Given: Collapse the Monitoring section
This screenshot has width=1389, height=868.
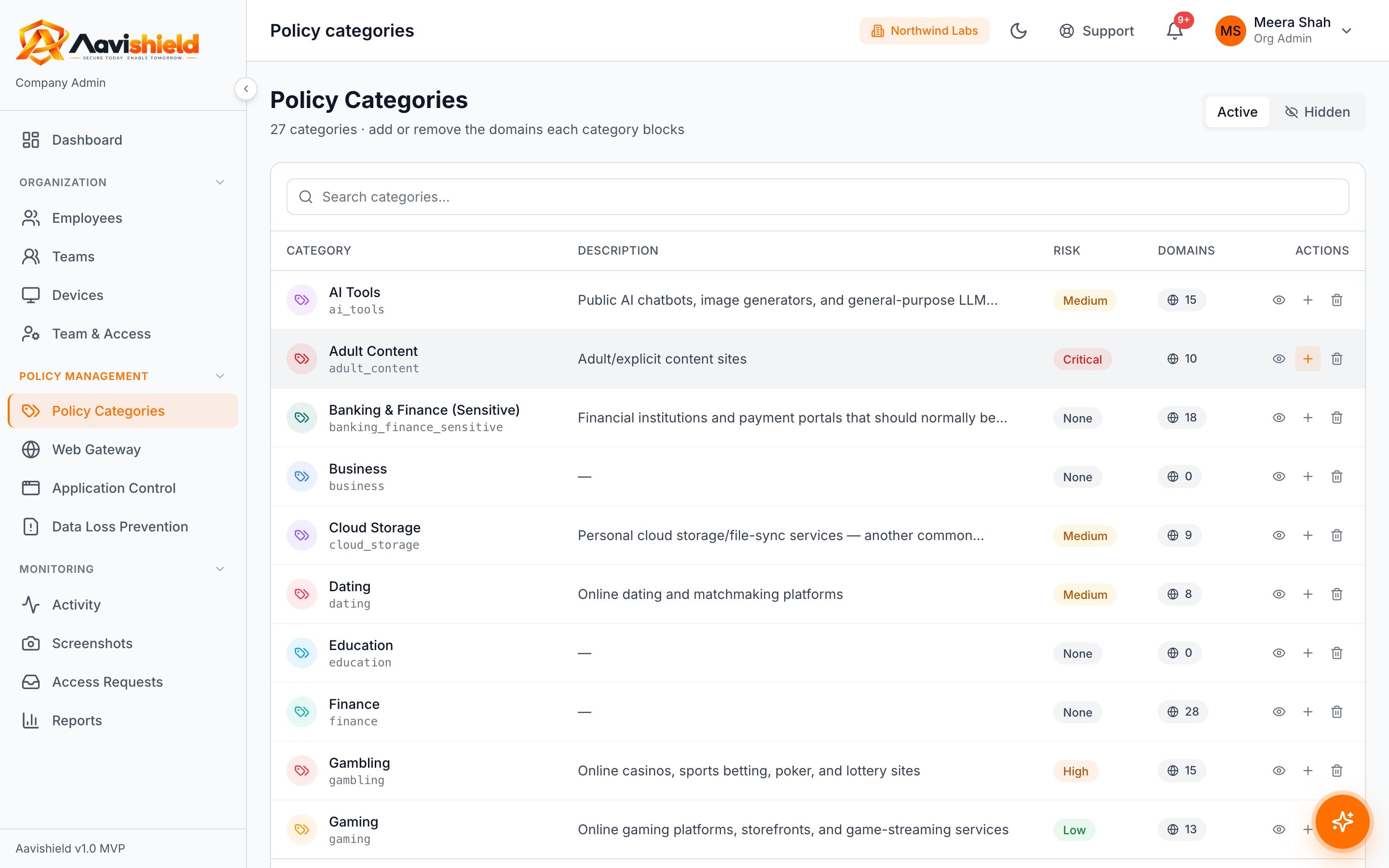Looking at the screenshot, I should 219,569.
